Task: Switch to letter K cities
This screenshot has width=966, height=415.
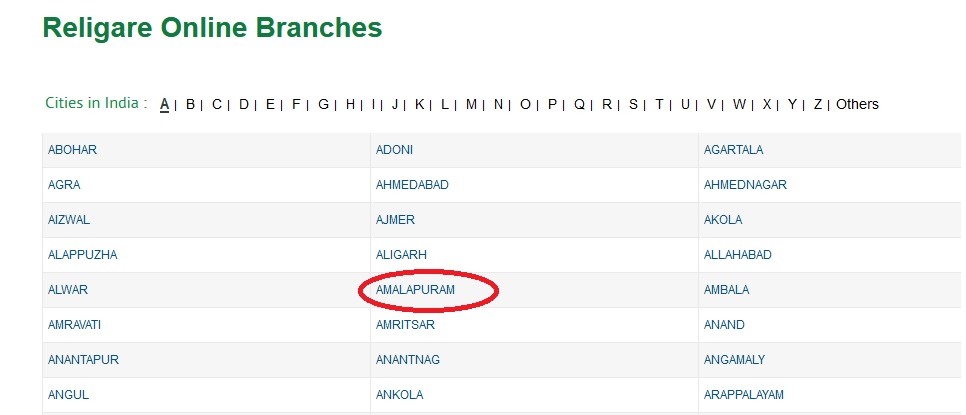Action: click(x=420, y=104)
